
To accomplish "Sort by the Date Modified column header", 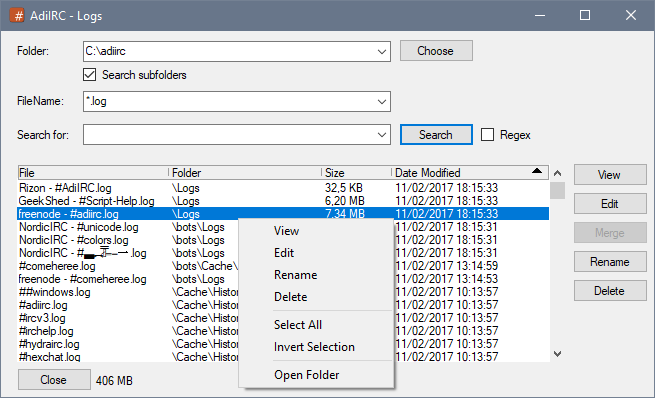I will pyautogui.click(x=470, y=173).
